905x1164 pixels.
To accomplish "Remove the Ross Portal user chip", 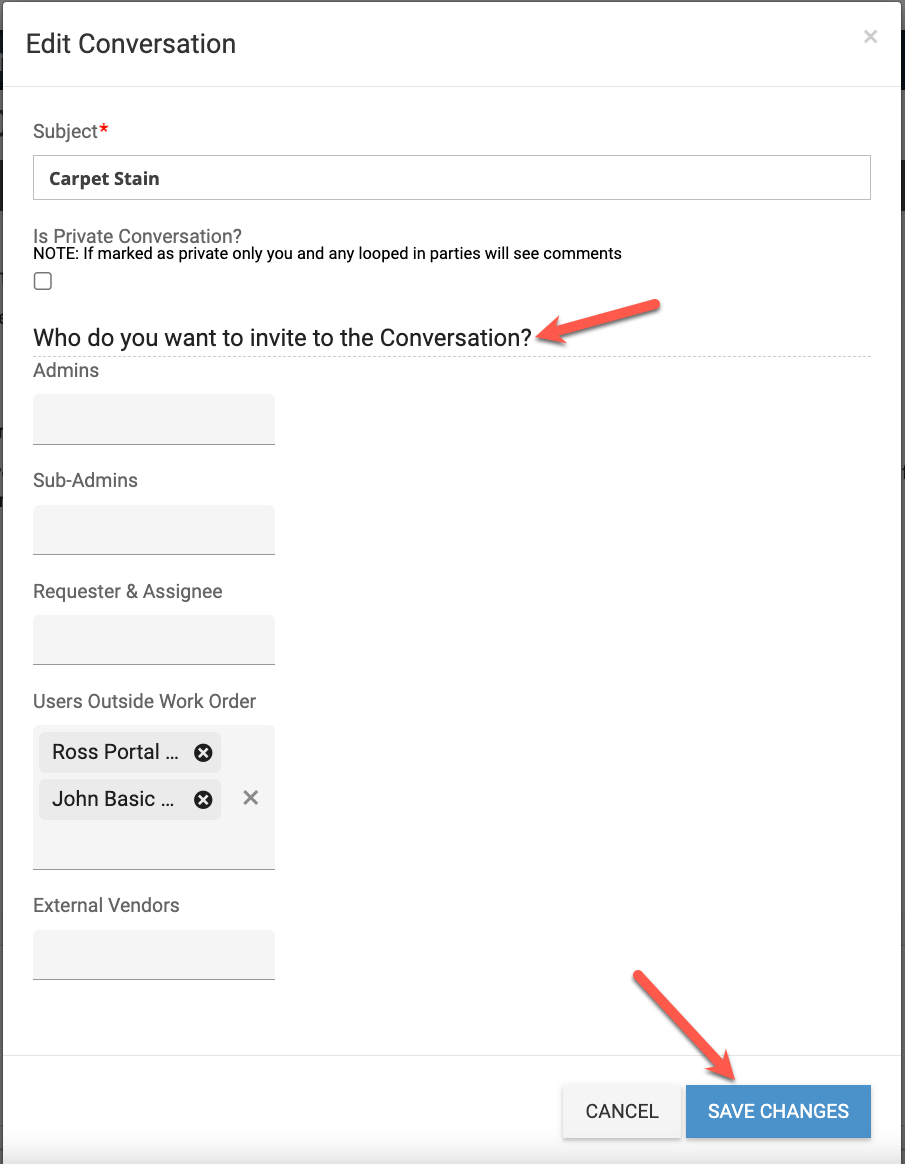I will [203, 752].
